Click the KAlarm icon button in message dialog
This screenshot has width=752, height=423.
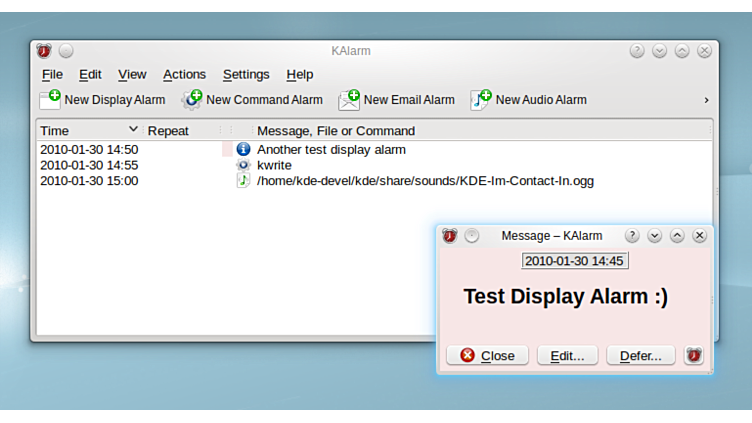(x=694, y=355)
